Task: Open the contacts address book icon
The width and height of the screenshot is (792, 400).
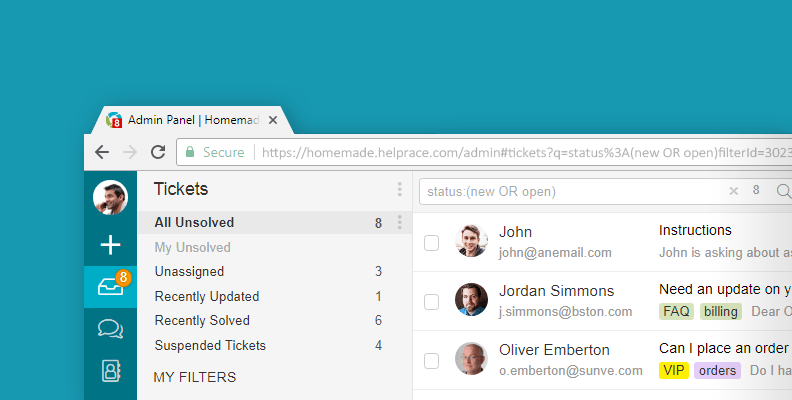Action: click(x=111, y=371)
